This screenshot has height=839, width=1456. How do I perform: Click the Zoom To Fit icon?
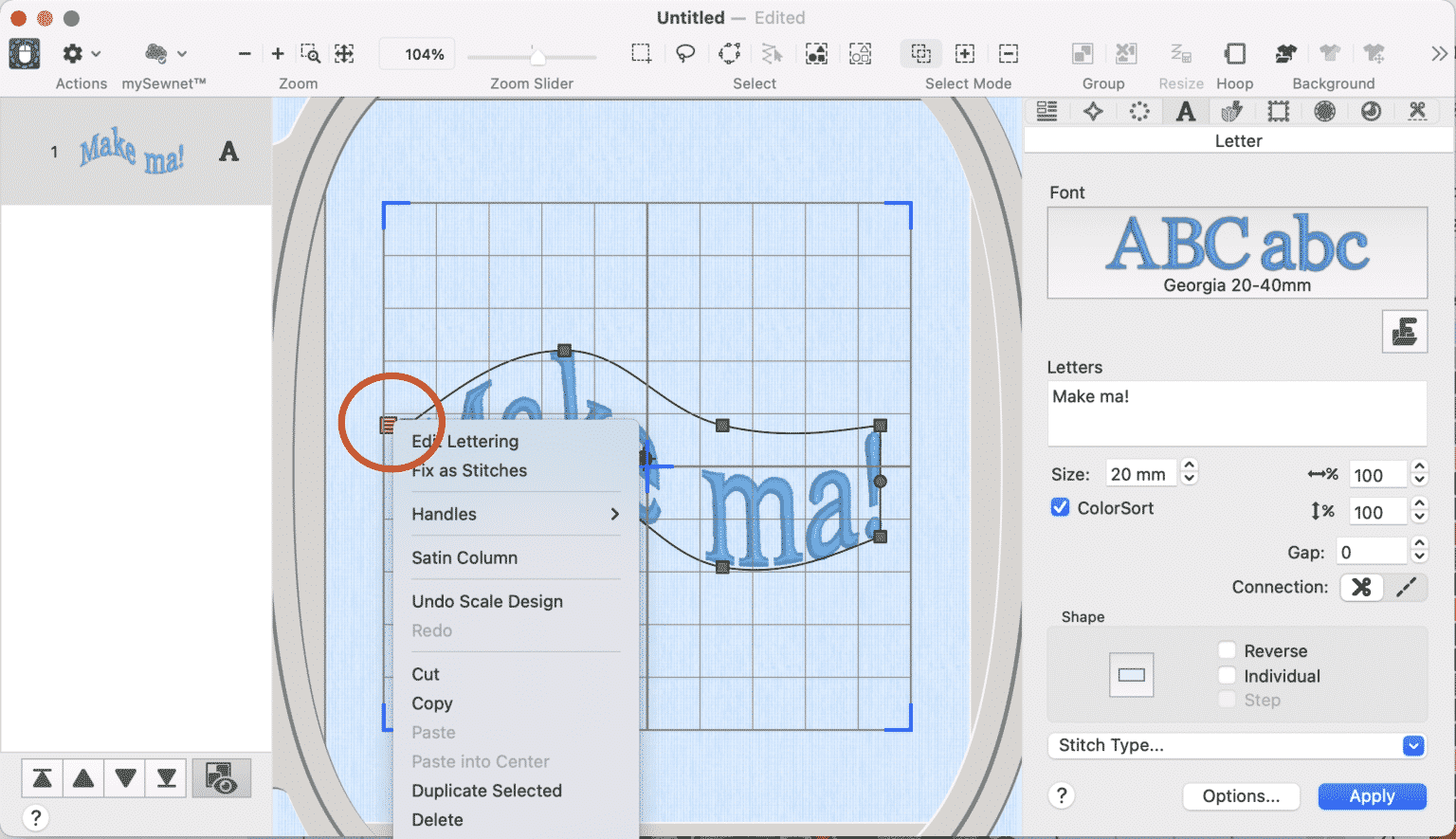click(x=344, y=54)
